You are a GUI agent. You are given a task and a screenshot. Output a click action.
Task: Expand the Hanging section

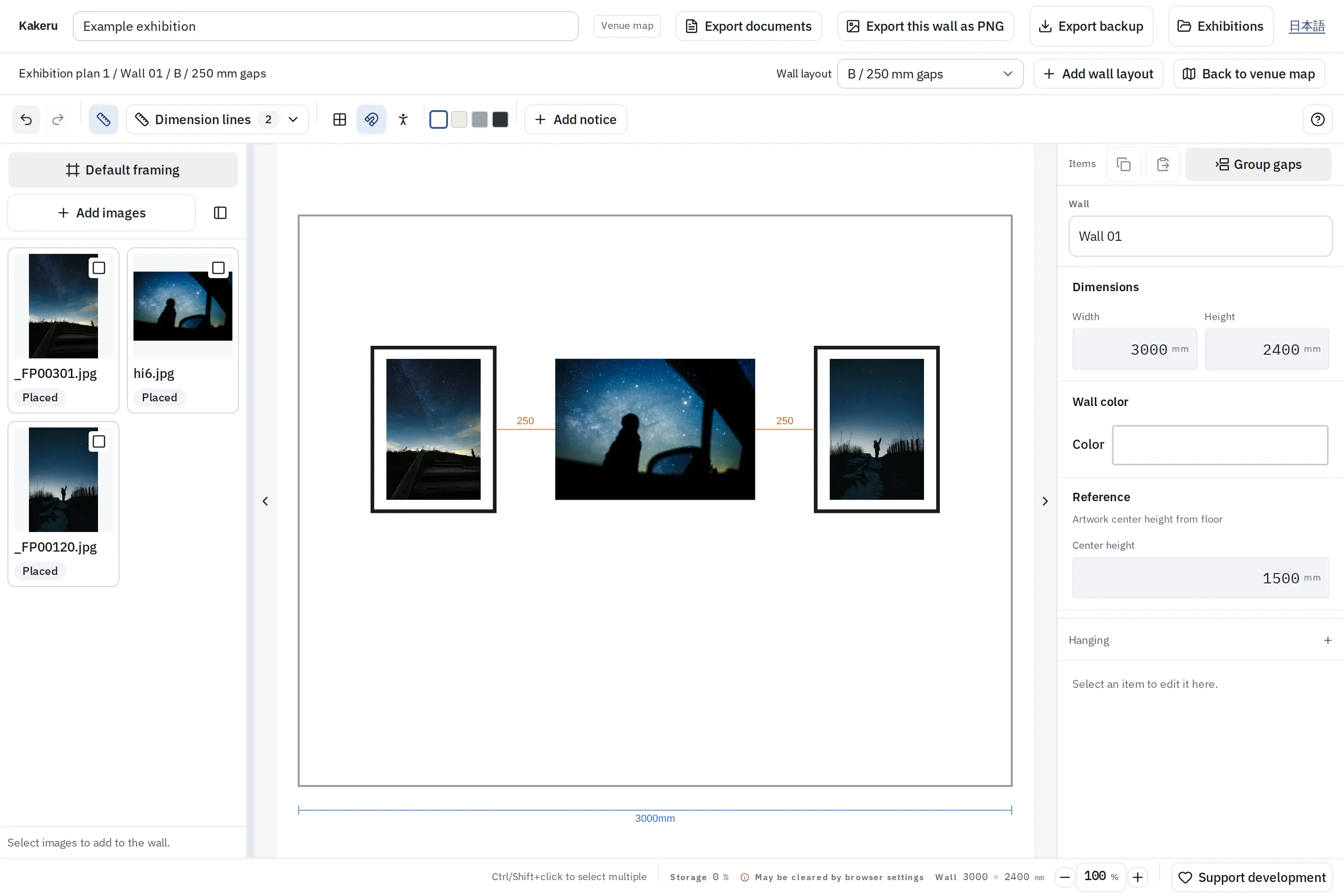coord(1200,640)
